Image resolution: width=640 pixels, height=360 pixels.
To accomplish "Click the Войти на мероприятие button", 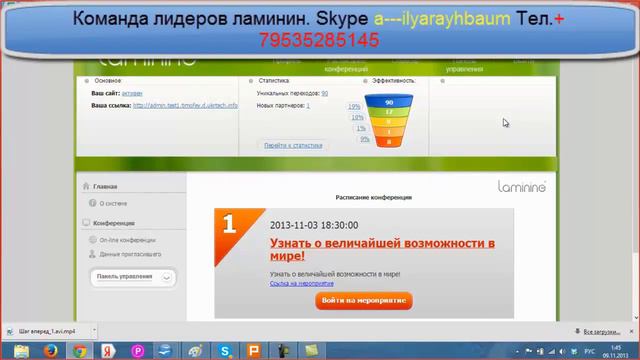I will coord(364,300).
